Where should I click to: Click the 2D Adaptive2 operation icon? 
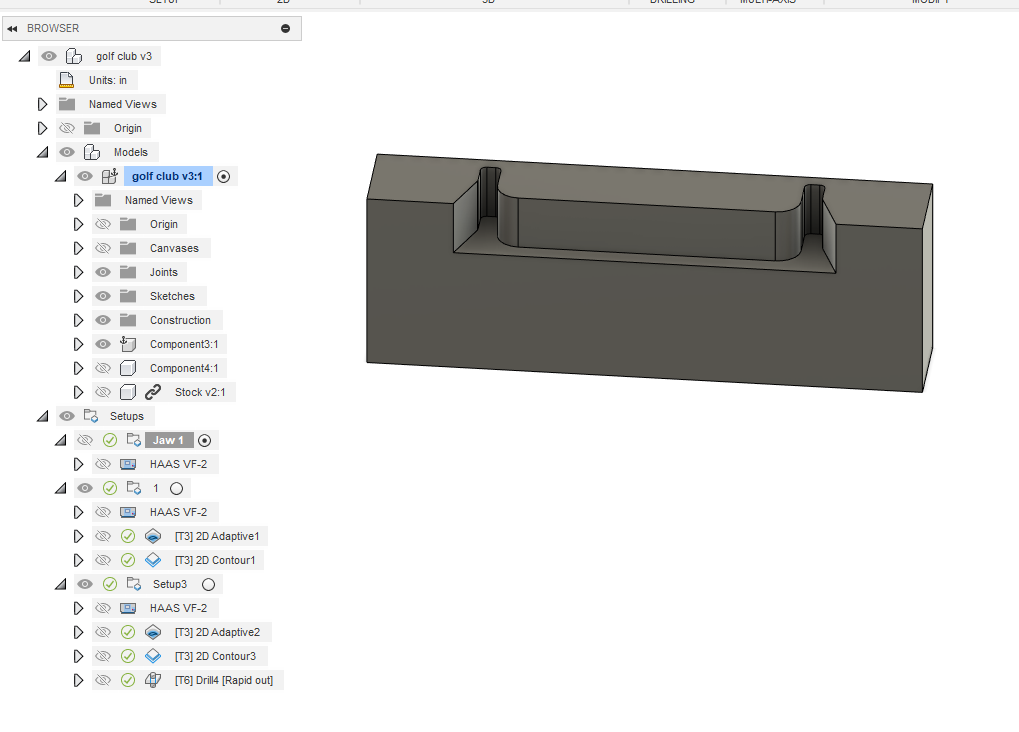click(153, 632)
